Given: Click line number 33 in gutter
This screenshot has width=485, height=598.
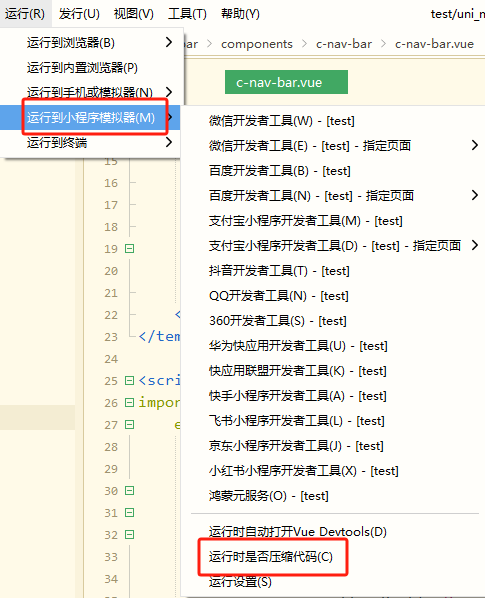Looking at the screenshot, I should (x=111, y=557).
